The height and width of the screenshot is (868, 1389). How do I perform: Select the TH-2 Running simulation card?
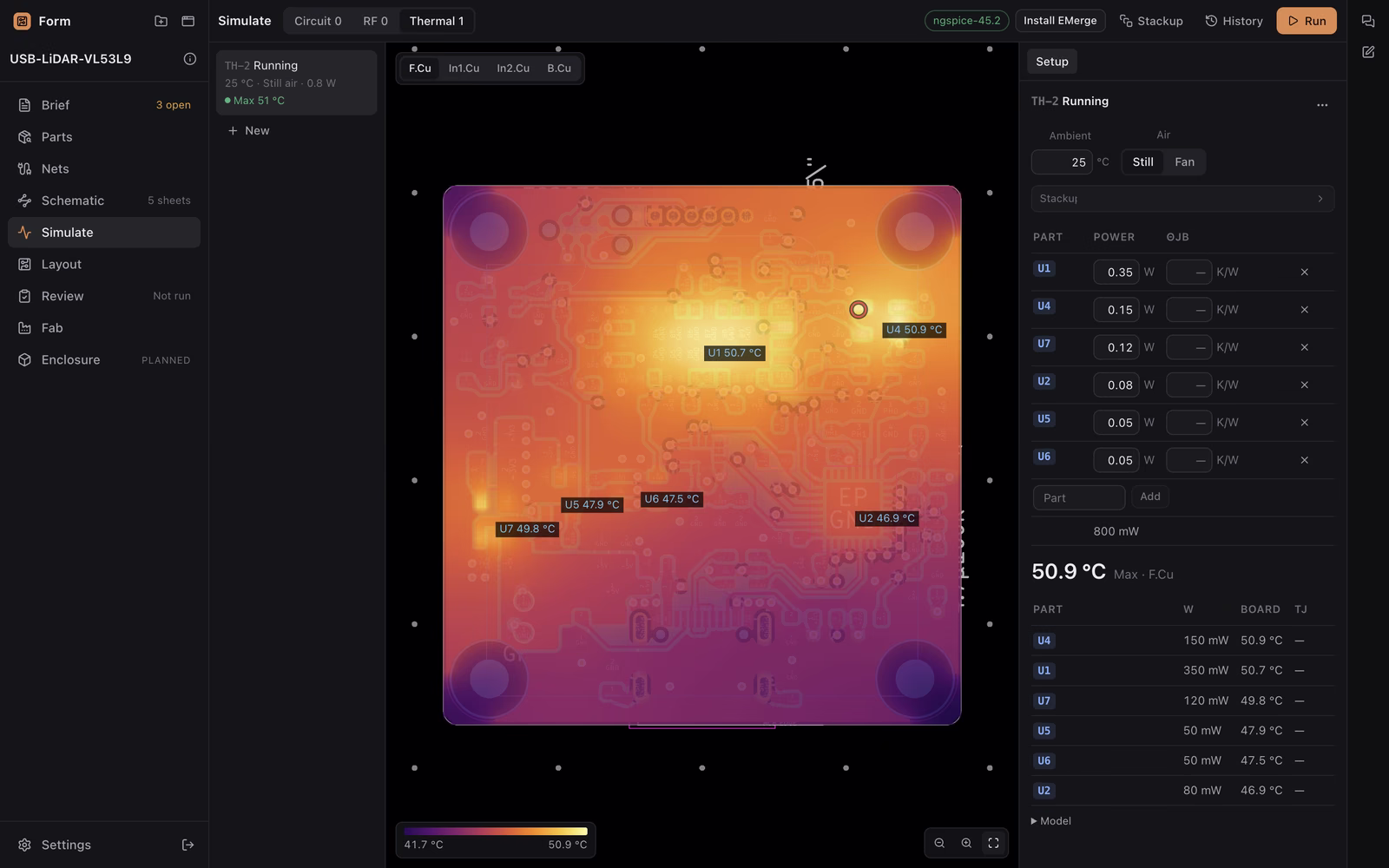(296, 82)
